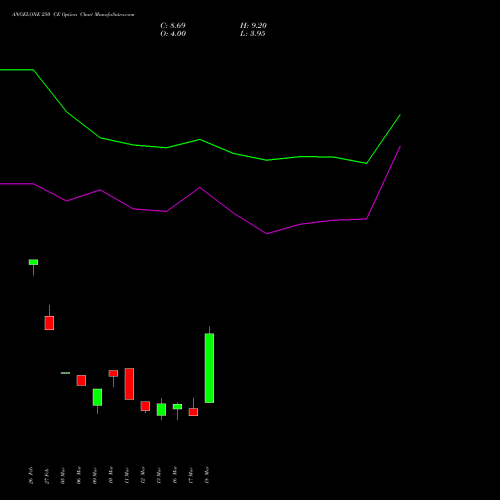Click the small green candle above 16 Mar
500x500 pixels.
point(177,407)
